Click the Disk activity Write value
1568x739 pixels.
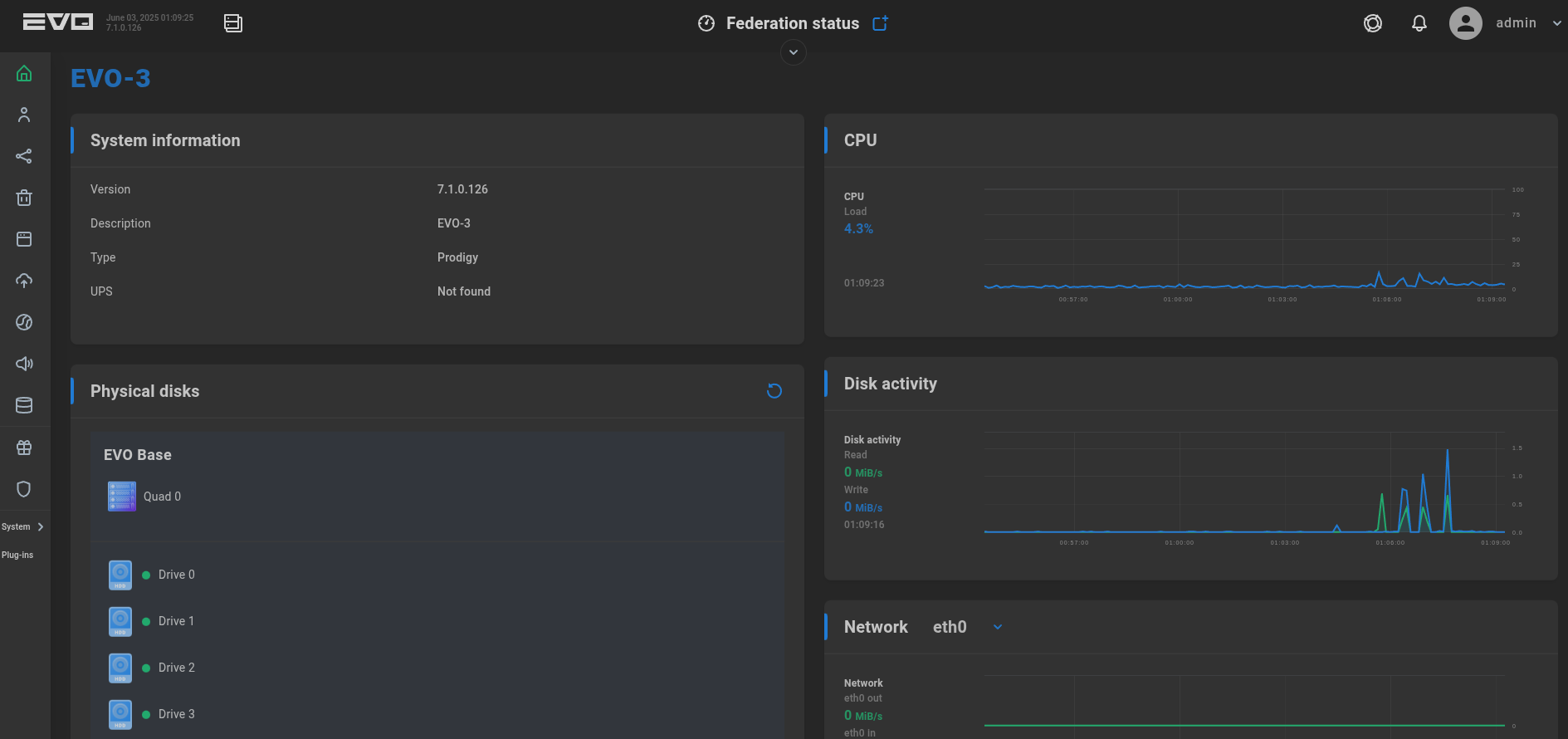863,507
